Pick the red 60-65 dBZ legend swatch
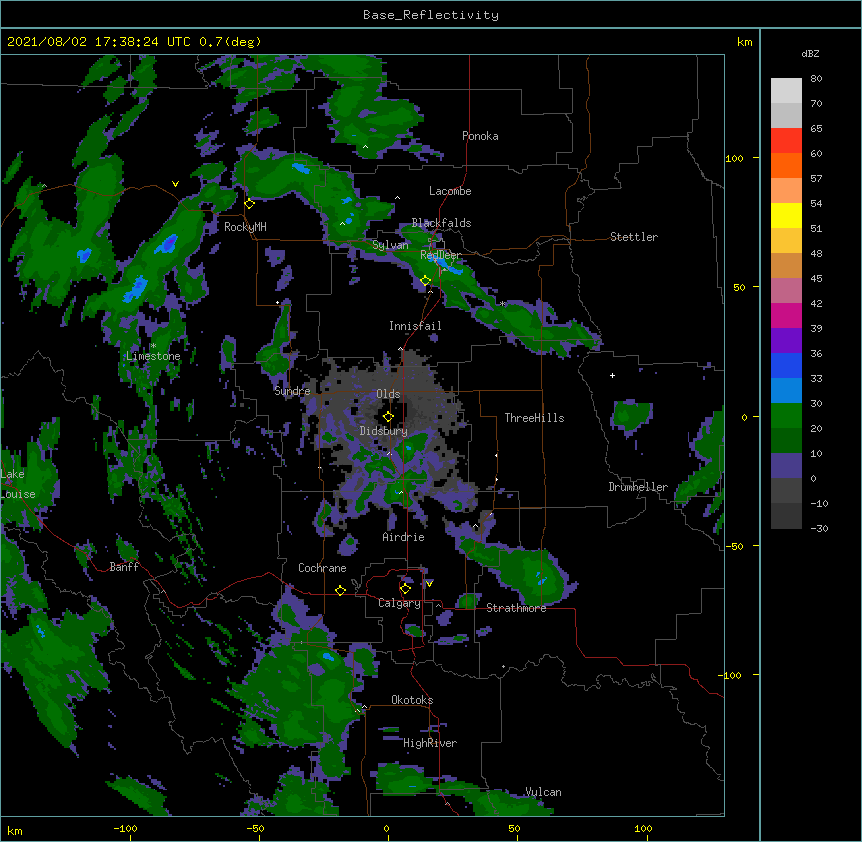 click(786, 140)
